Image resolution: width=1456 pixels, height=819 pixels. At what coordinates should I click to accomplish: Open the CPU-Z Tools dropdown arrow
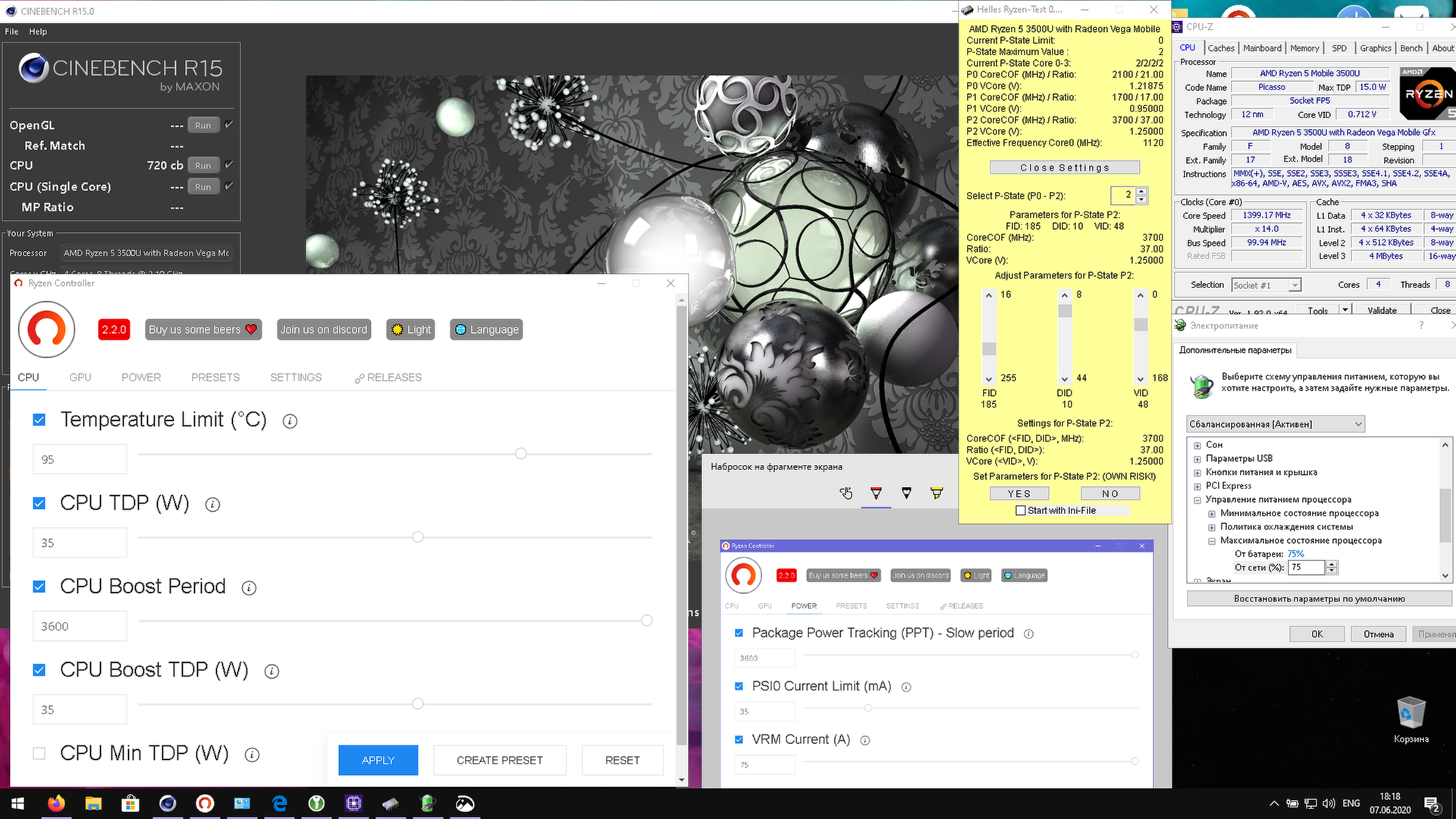1345,309
